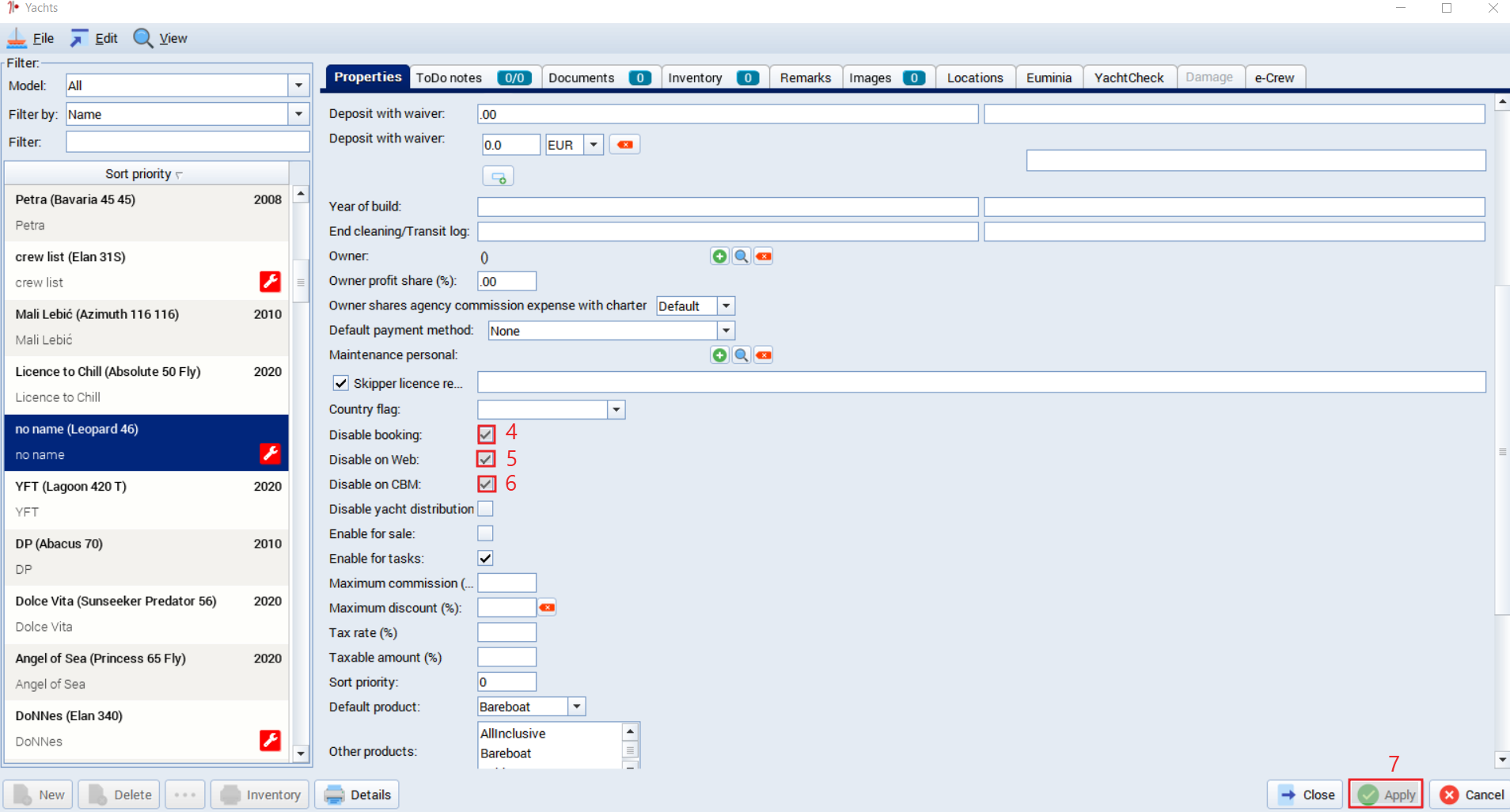The height and width of the screenshot is (812, 1510).
Task: Clear the owner with red delete icon
Action: point(764,256)
